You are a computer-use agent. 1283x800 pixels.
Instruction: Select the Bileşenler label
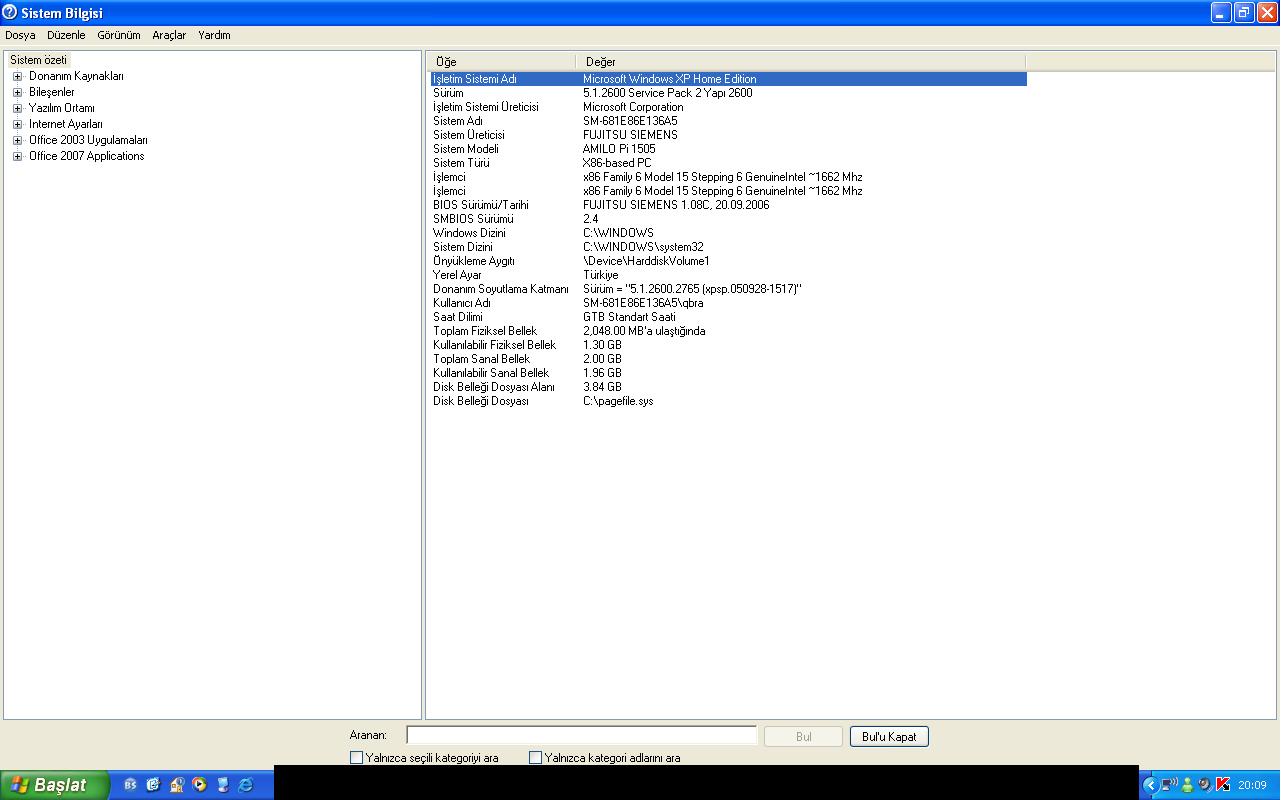[x=51, y=92]
